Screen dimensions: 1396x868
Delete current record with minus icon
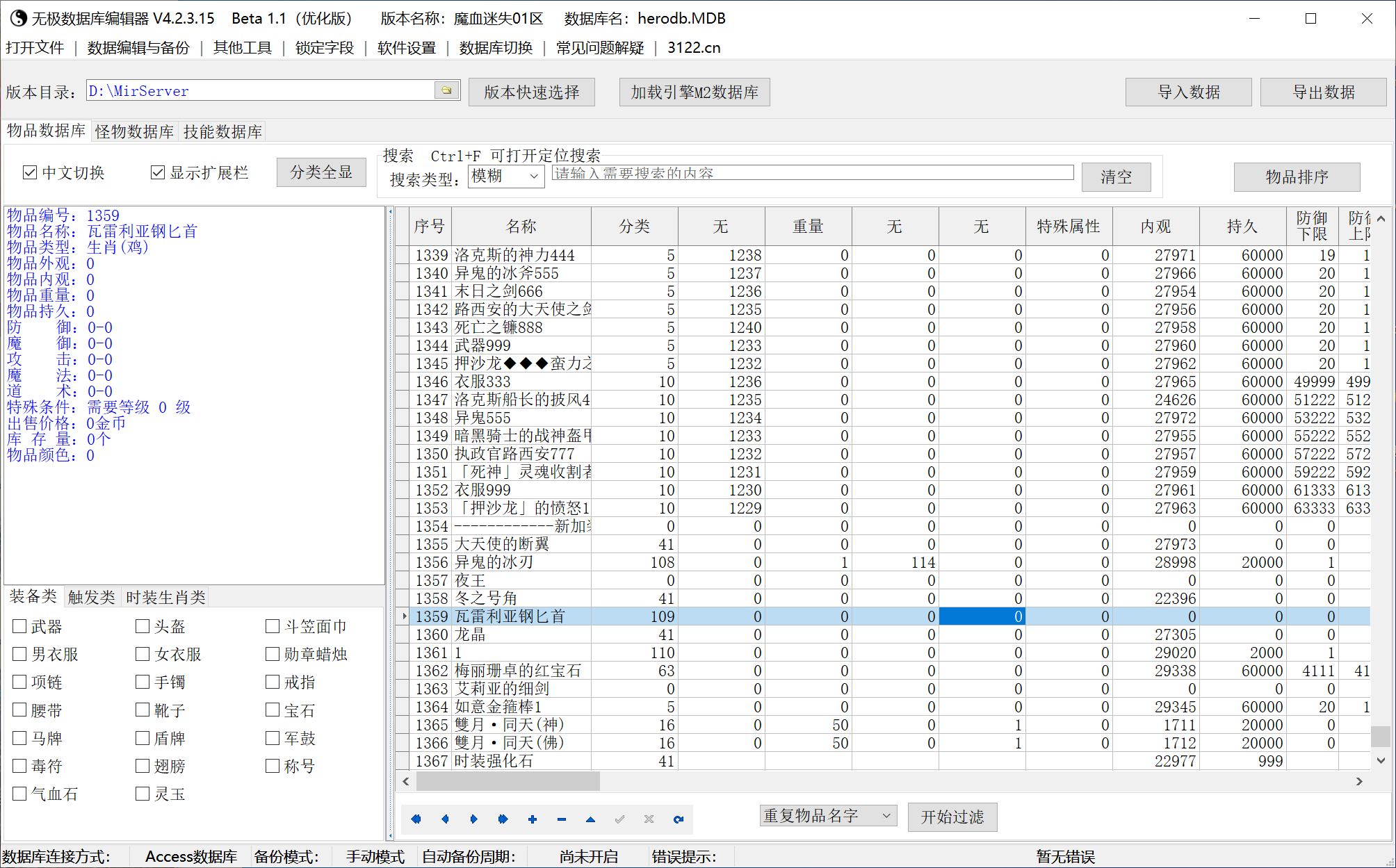562,819
